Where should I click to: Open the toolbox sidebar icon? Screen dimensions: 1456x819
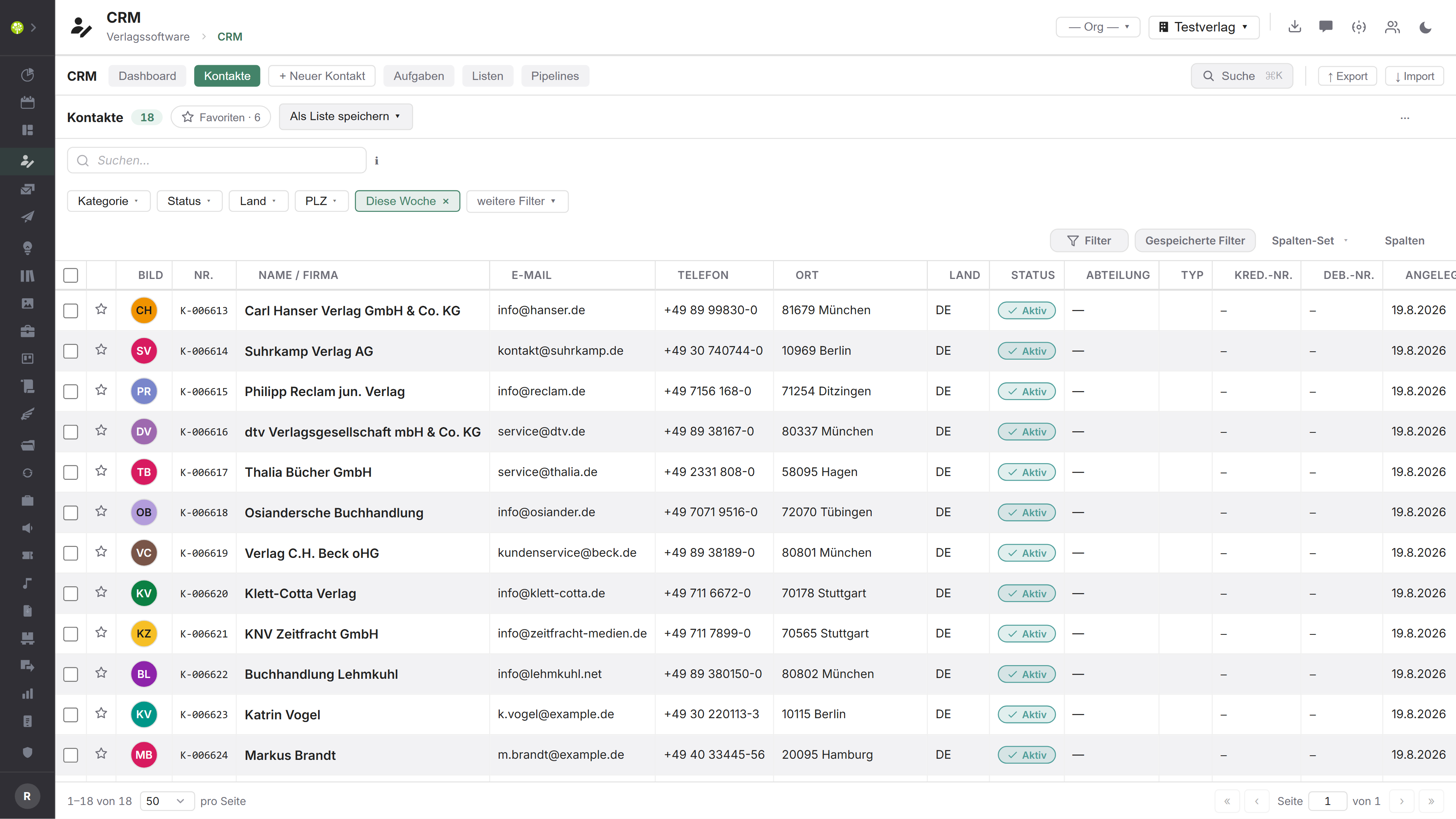click(27, 331)
